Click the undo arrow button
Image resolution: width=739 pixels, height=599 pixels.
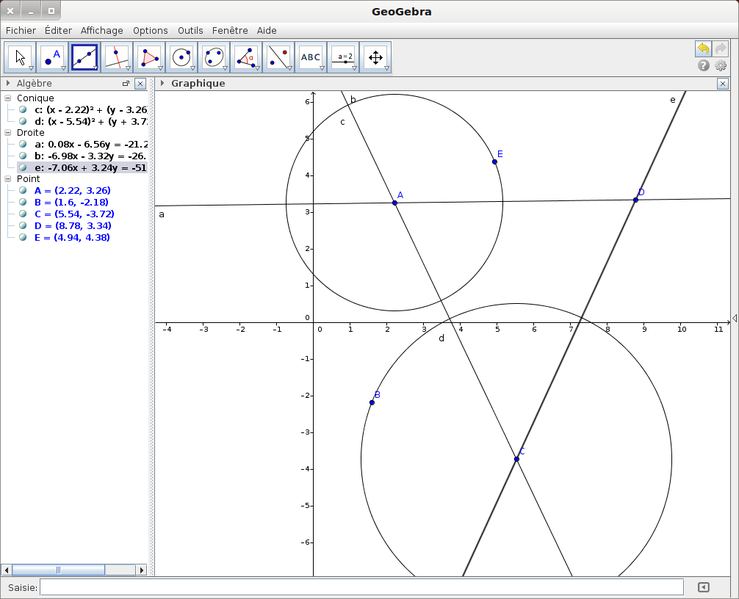[x=703, y=49]
